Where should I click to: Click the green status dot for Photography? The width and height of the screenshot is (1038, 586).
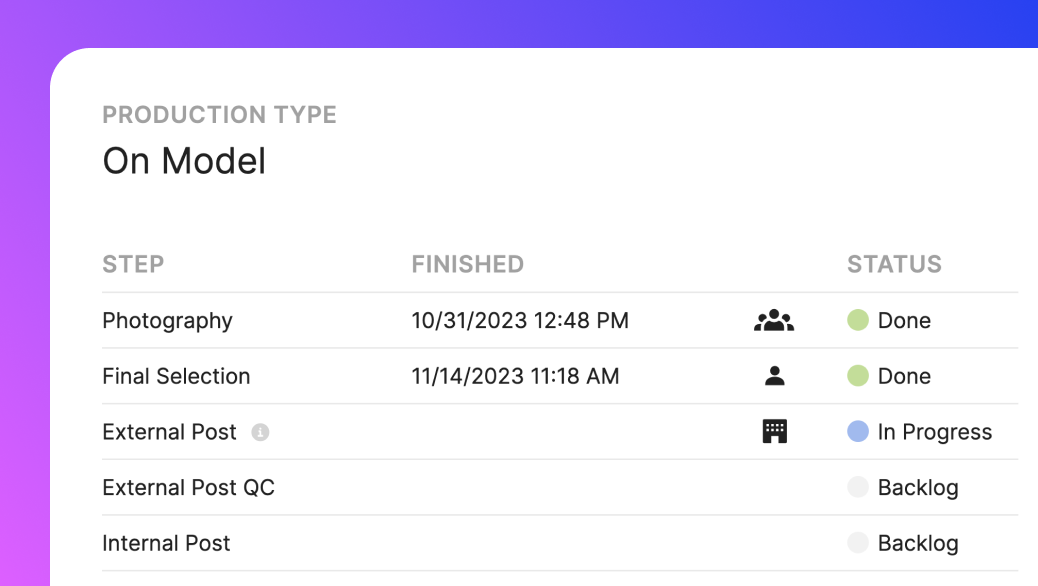click(857, 321)
